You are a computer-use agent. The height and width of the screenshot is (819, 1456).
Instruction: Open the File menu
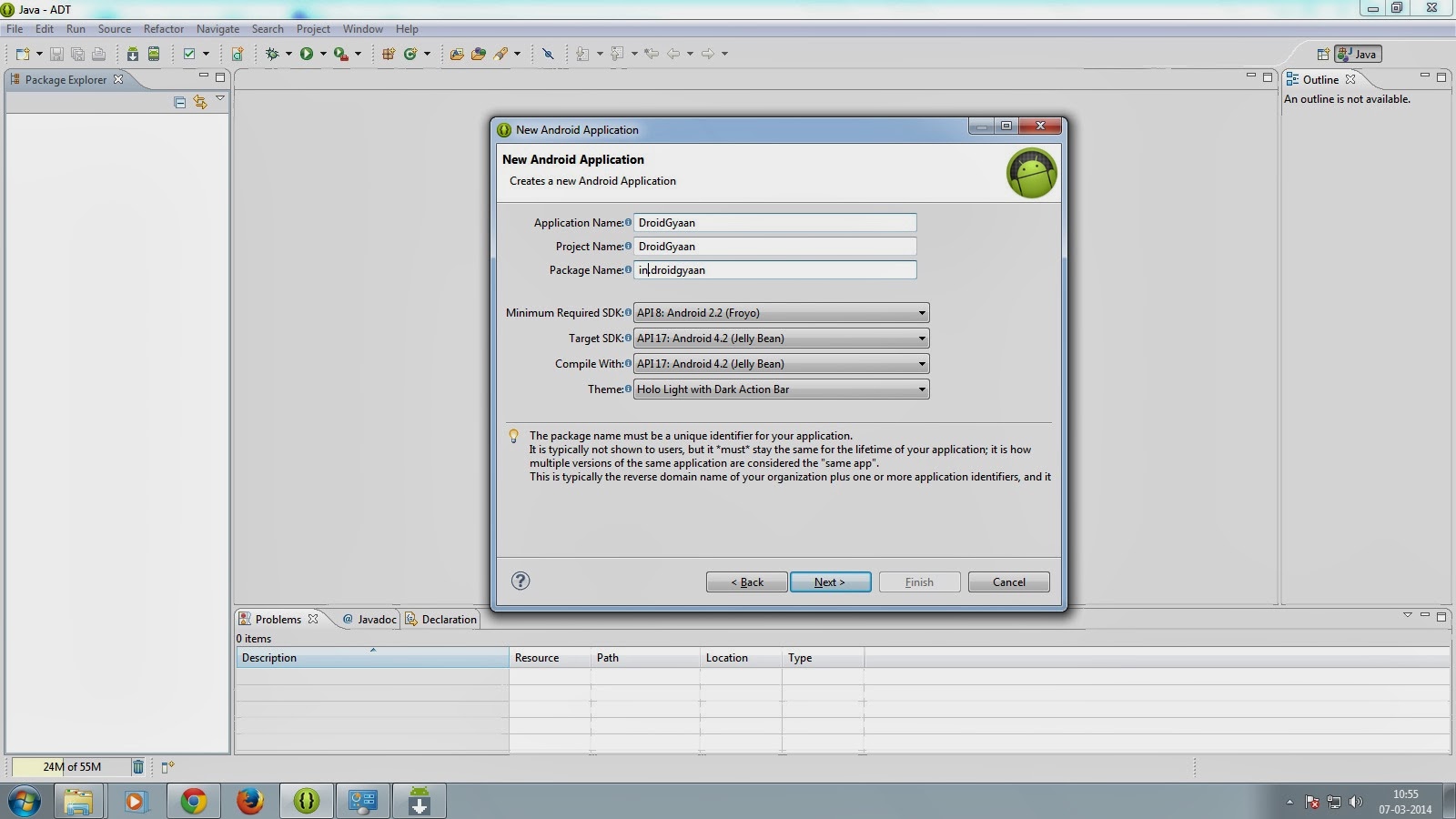[15, 29]
